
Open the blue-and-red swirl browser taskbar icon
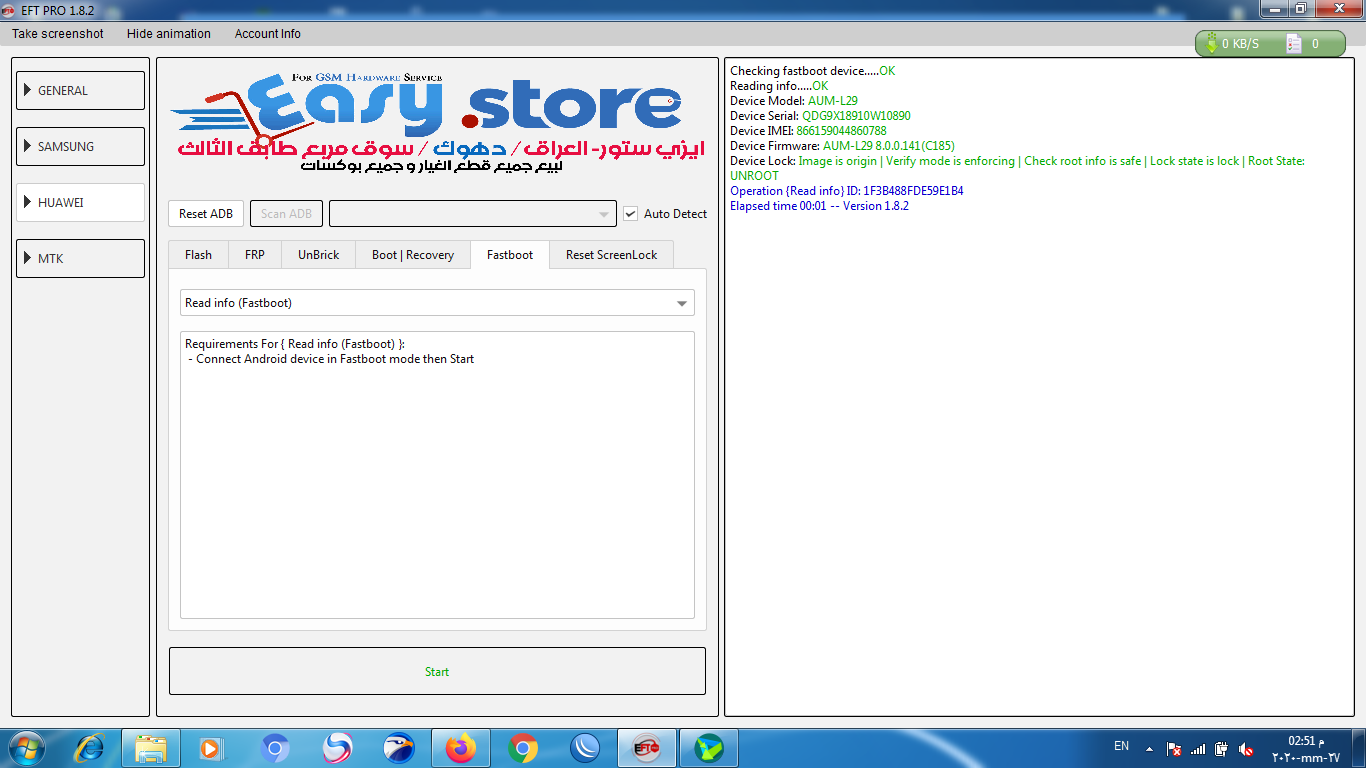pyautogui.click(x=337, y=748)
